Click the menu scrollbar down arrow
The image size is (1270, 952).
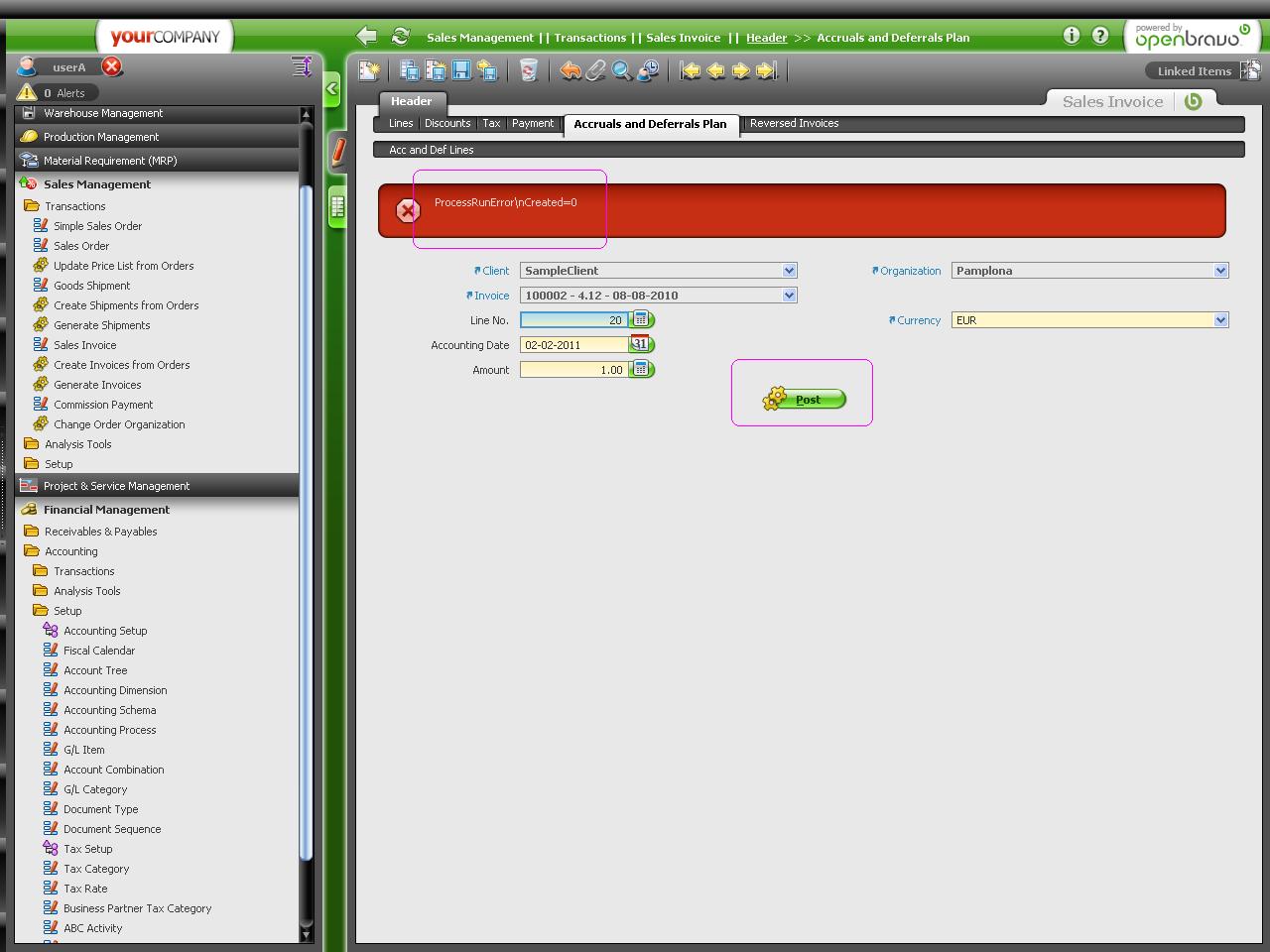click(x=306, y=934)
